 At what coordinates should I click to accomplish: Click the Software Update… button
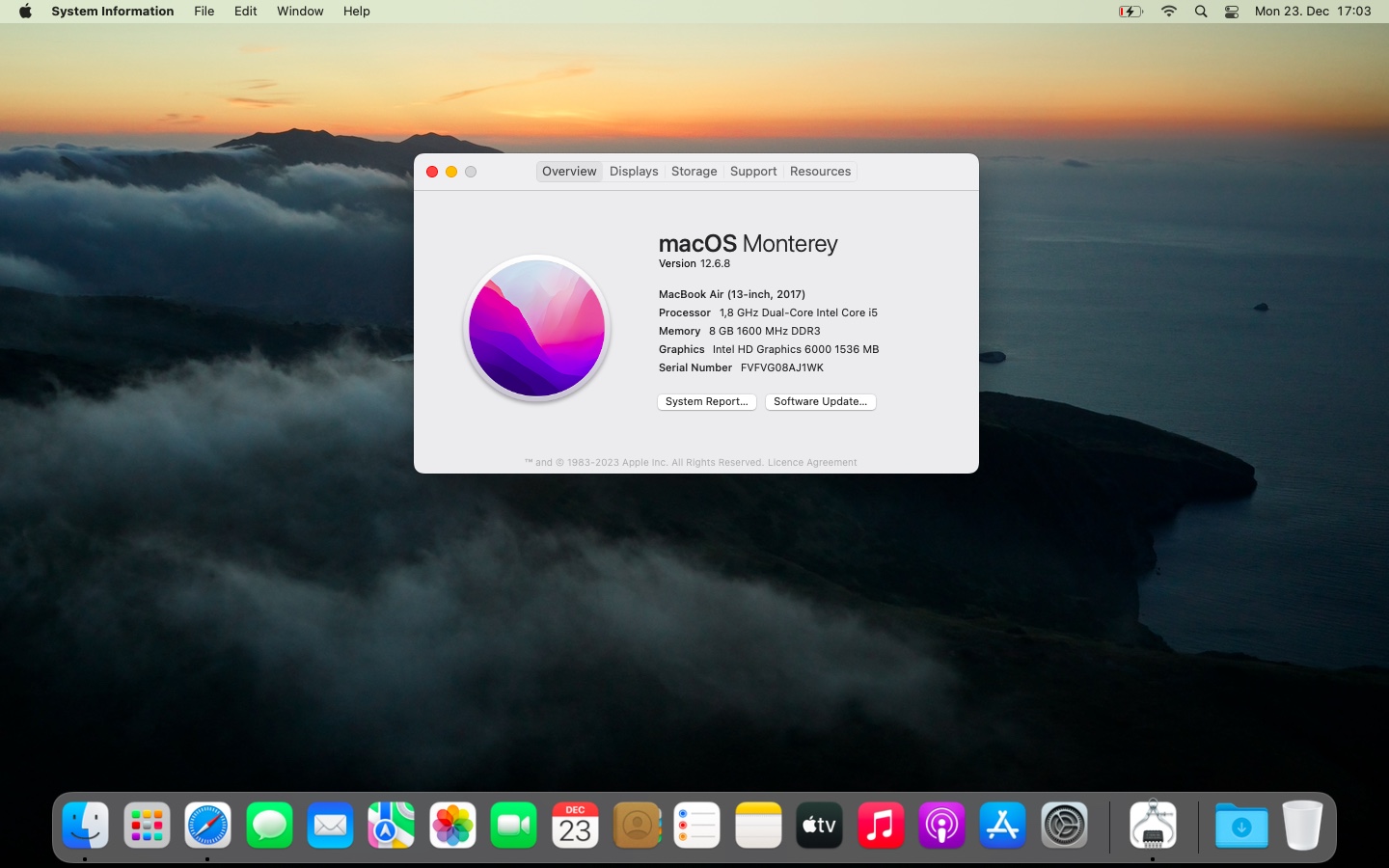coord(821,402)
